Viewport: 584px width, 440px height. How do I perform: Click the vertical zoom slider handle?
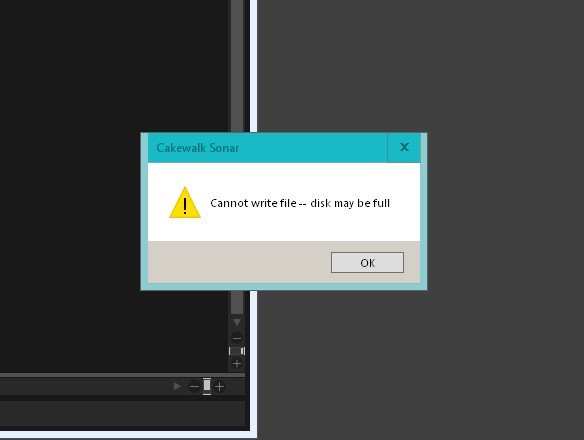coord(237,351)
